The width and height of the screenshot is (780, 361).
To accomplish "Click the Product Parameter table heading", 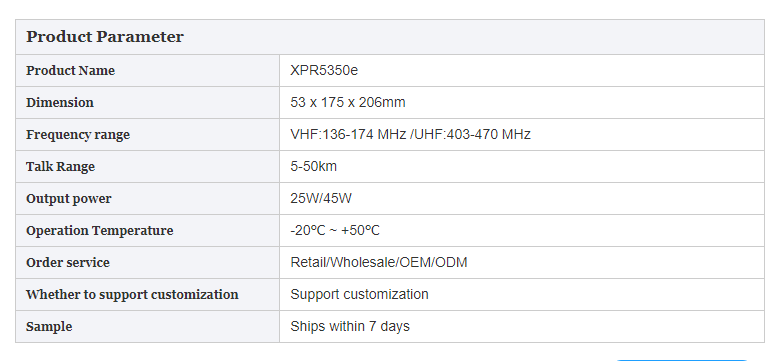I will [x=104, y=37].
